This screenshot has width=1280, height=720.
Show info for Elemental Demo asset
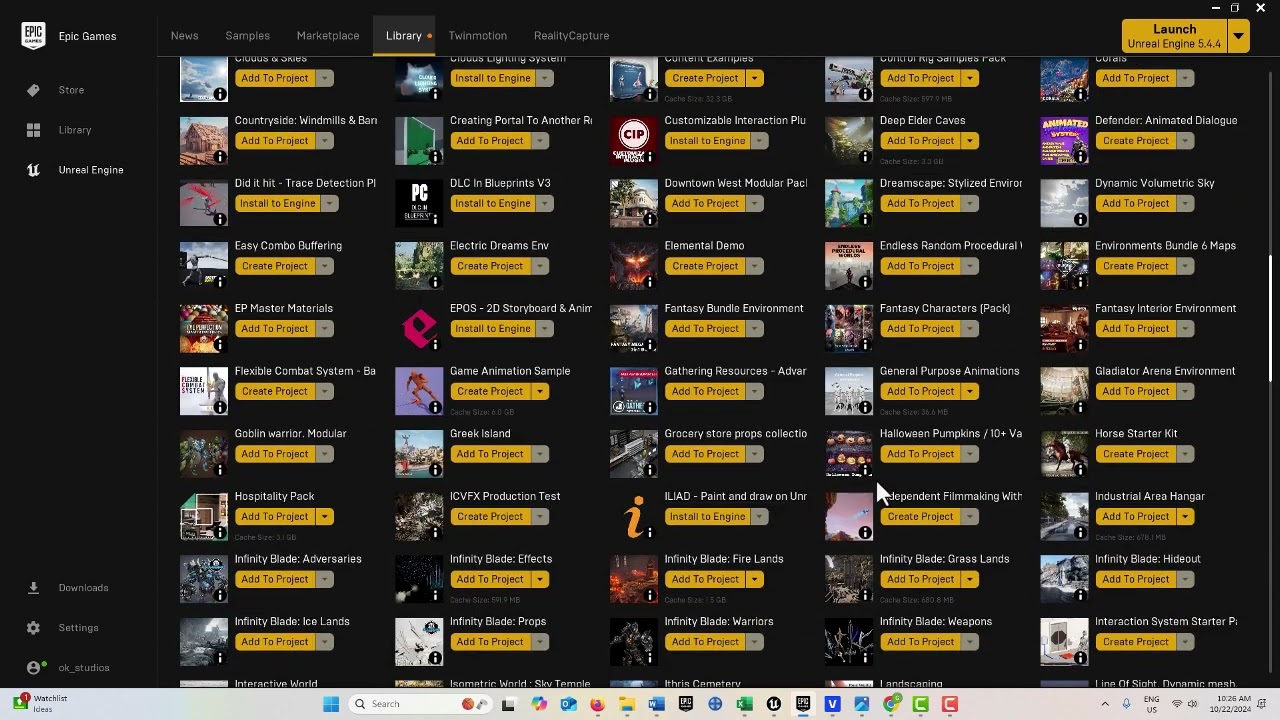pos(650,282)
